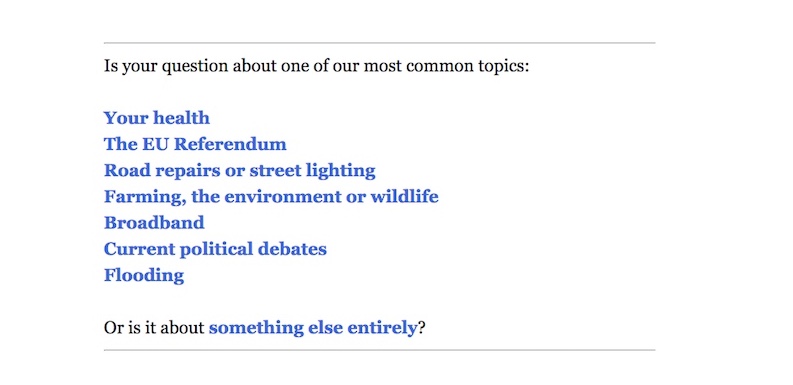The image size is (793, 385).
Task: Click the word 'Referendum' in the EU link
Action: pos(230,144)
